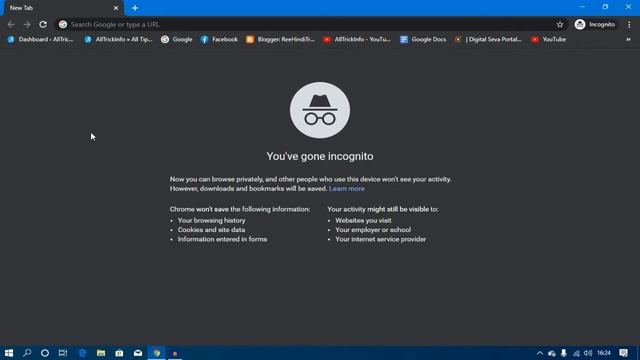Viewport: 640px width, 360px height.
Task: Open network status in system tray
Action: [576, 353]
